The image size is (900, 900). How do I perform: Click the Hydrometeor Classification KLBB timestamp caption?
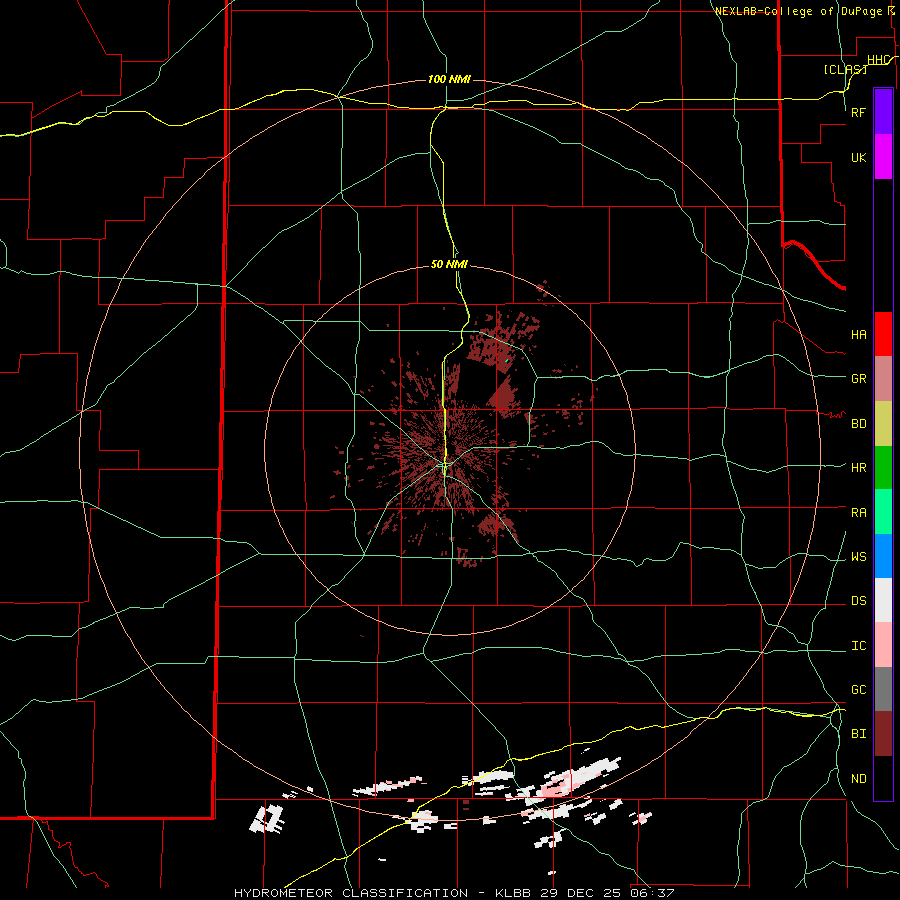point(454,893)
